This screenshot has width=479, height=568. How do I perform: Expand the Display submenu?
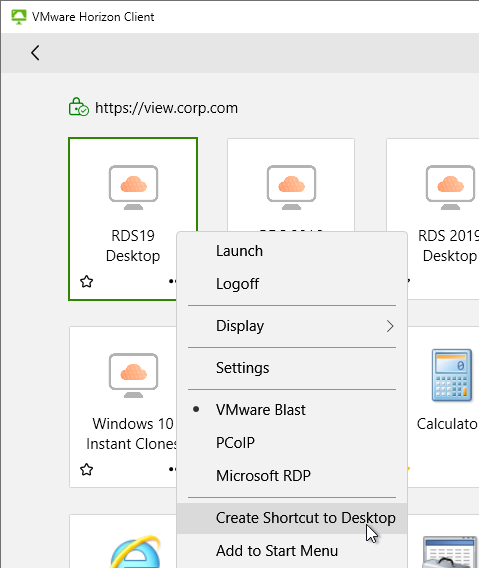pos(292,326)
